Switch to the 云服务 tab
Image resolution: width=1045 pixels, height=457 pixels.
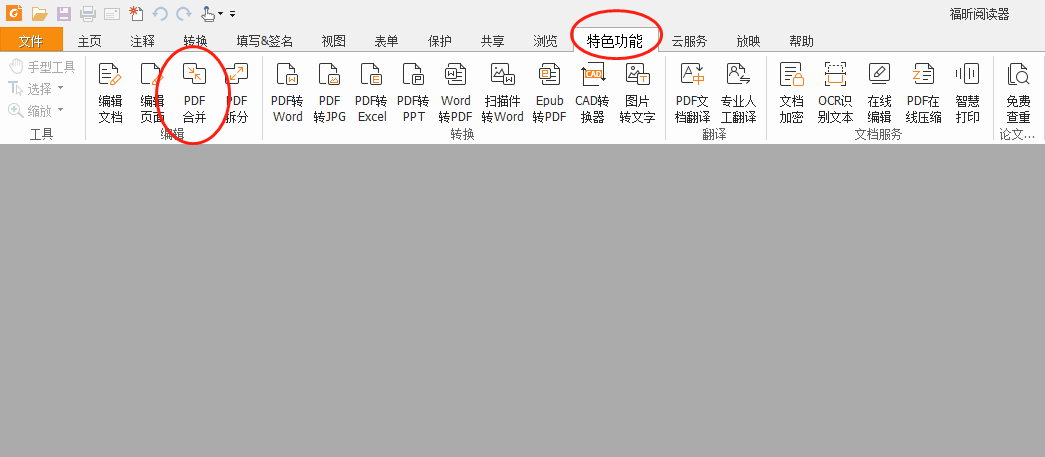point(689,41)
